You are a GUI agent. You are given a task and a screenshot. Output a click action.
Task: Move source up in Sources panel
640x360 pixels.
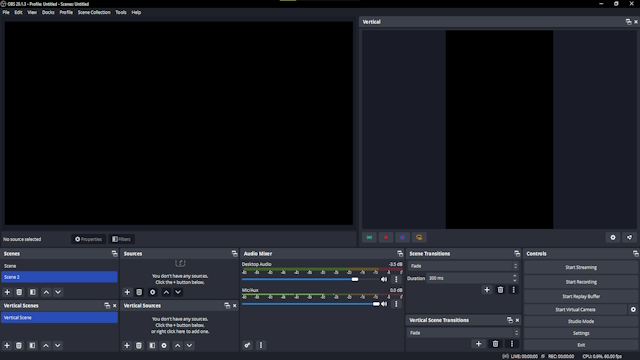coord(166,292)
